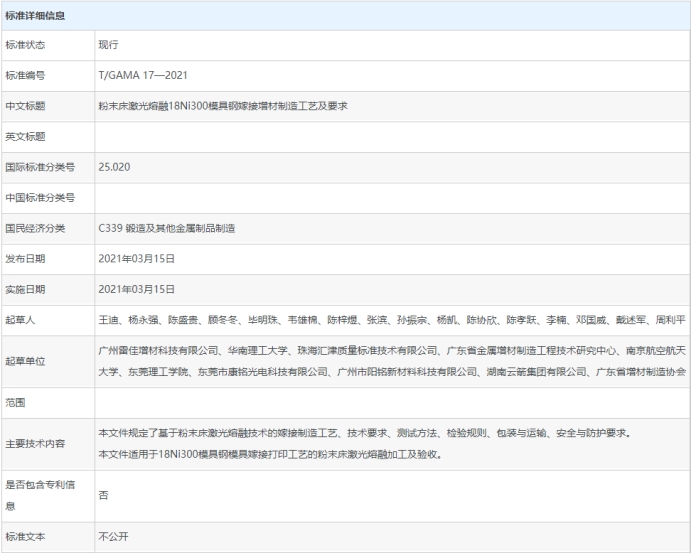Select the status value 现行
Viewport: 692px width, 554px height.
click(x=109, y=45)
